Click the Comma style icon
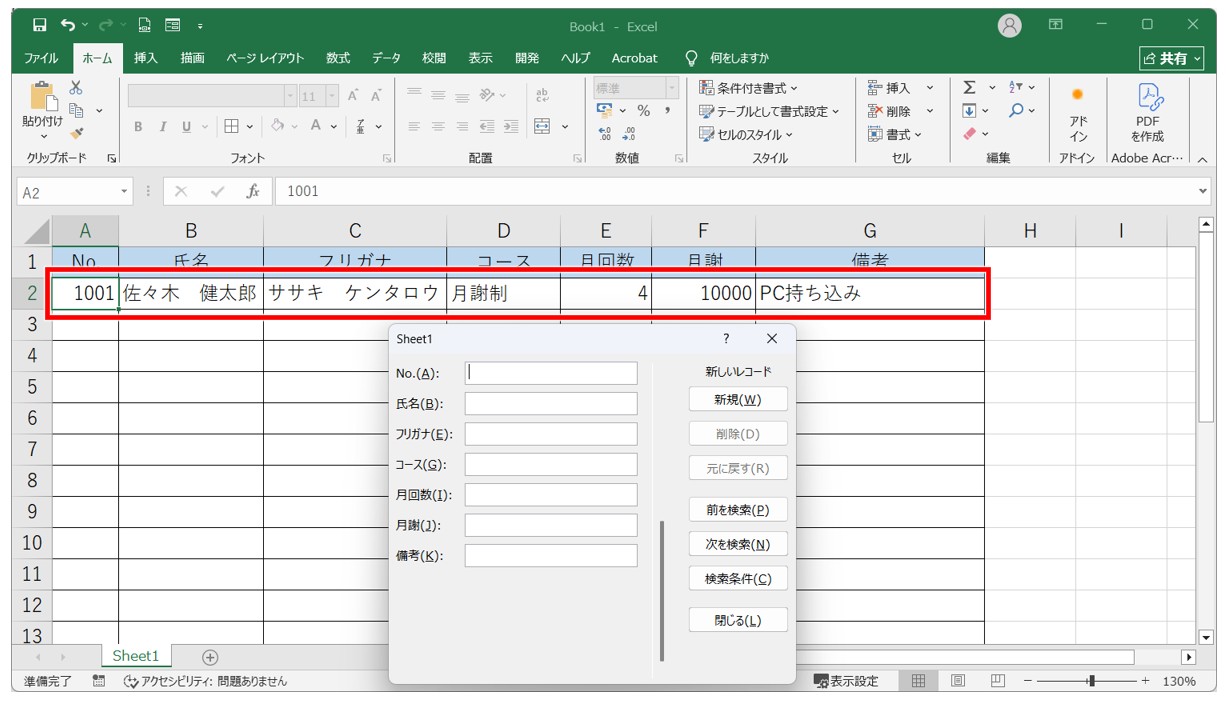The height and width of the screenshot is (702, 1226). [666, 111]
